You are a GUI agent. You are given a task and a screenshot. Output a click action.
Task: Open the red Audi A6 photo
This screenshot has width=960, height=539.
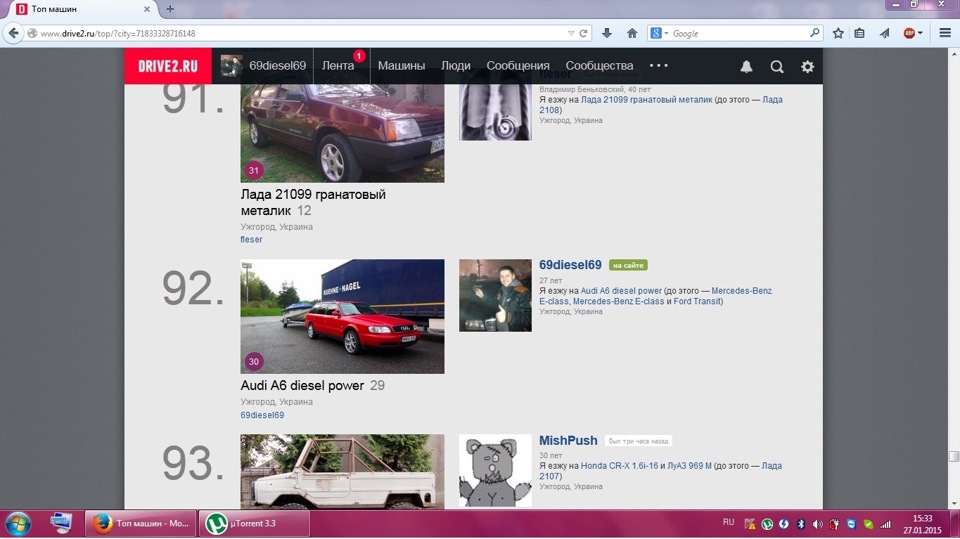coord(342,316)
